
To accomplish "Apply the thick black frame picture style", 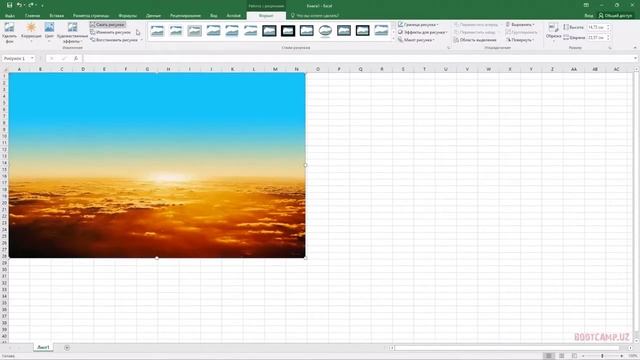I will point(288,31).
